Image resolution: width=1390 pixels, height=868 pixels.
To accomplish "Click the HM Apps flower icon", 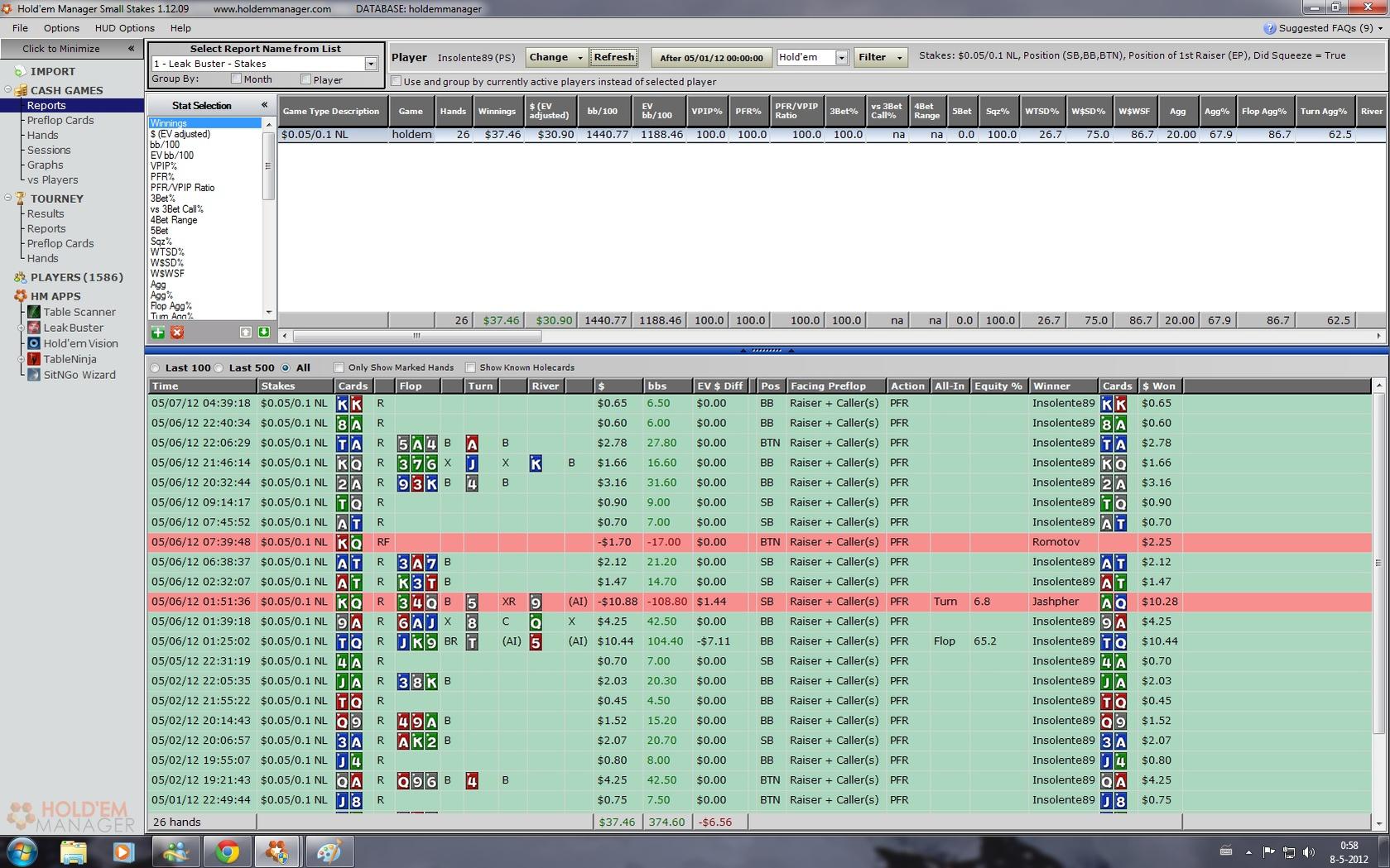I will click(x=21, y=296).
